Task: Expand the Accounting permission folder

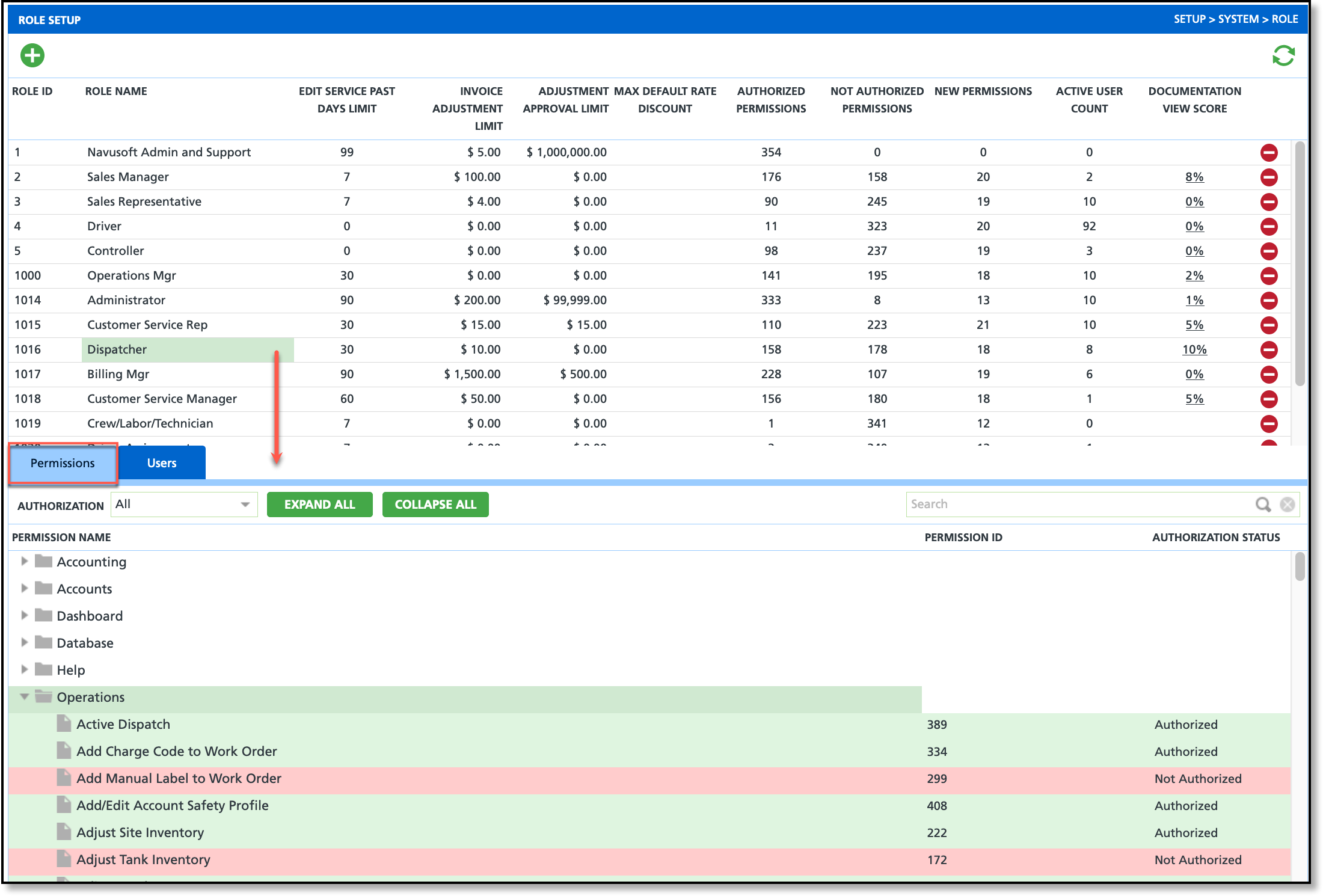Action: (24, 561)
